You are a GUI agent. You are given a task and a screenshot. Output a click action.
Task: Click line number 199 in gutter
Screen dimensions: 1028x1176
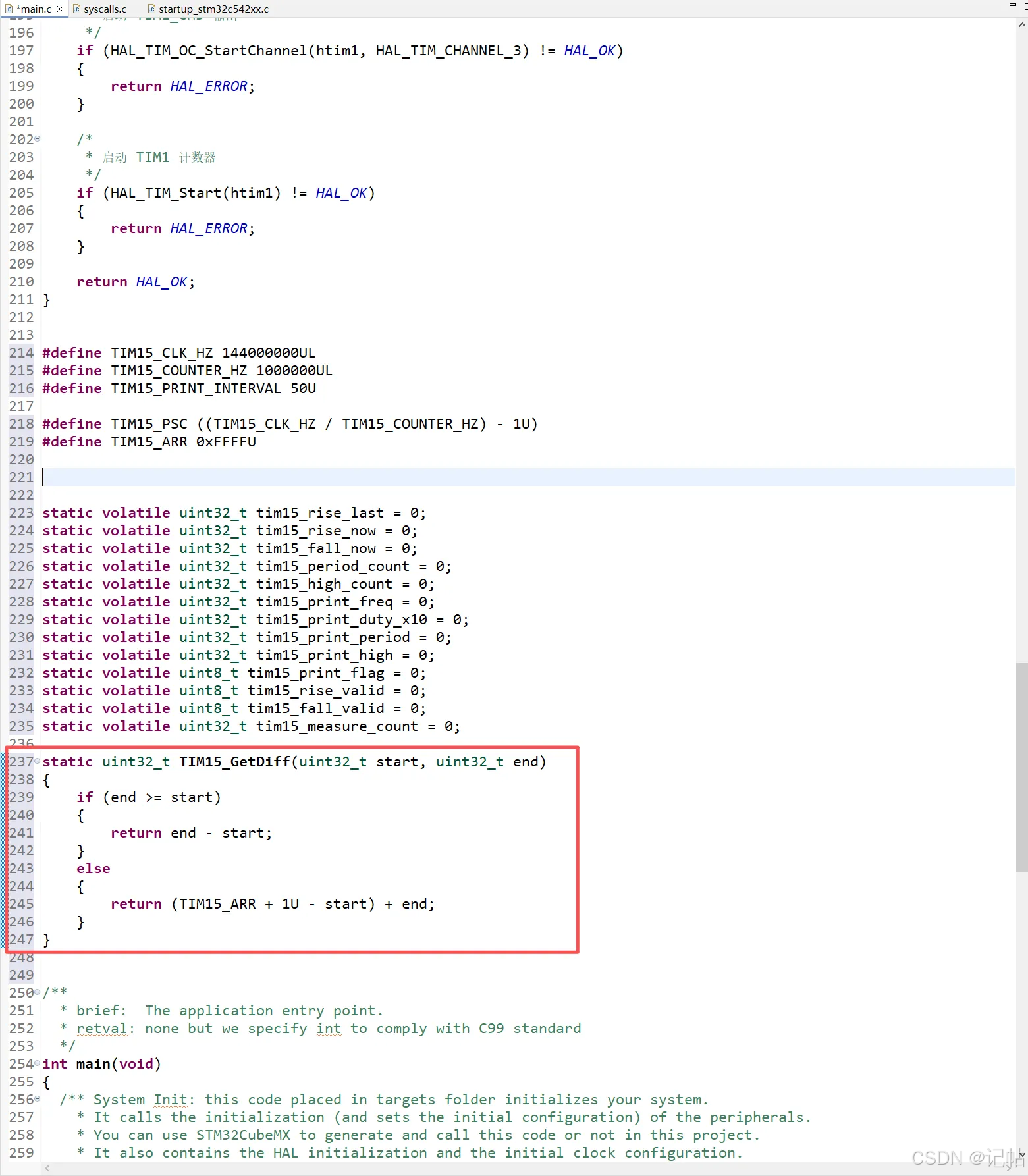pyautogui.click(x=21, y=86)
